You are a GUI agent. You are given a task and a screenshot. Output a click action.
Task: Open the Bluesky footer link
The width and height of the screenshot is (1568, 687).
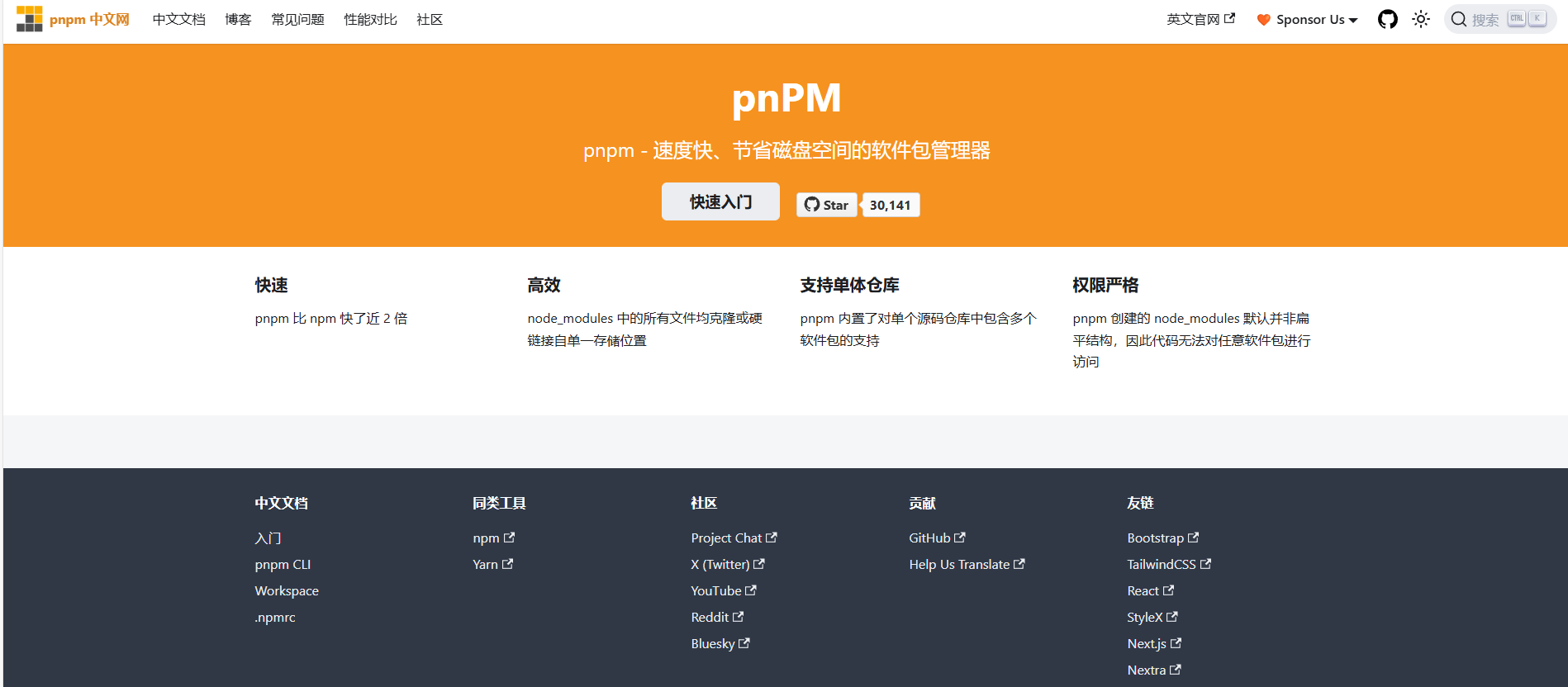point(720,644)
